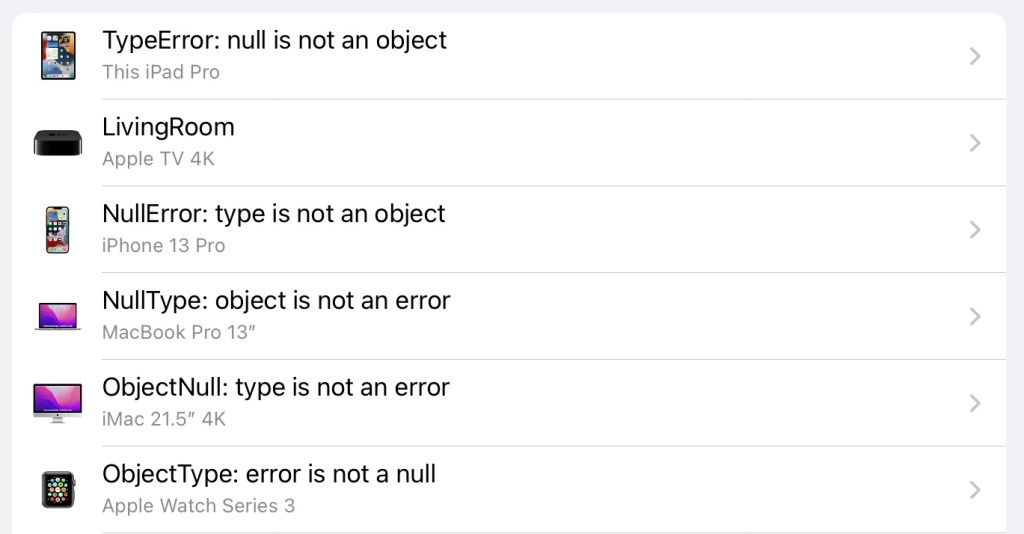Click the iPad Pro device icon
1024x534 pixels.
[58, 56]
